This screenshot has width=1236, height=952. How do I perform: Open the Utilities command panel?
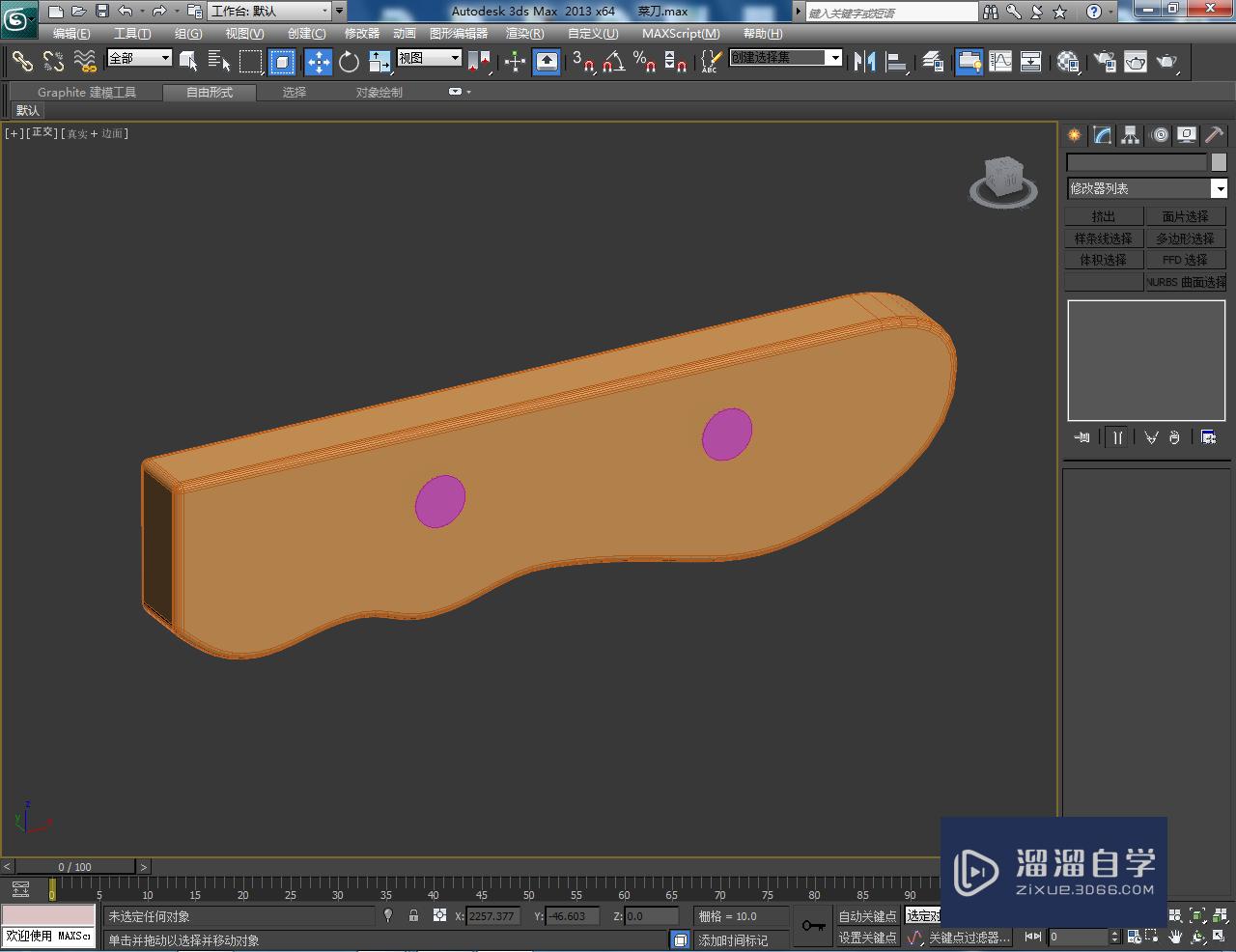point(1214,135)
